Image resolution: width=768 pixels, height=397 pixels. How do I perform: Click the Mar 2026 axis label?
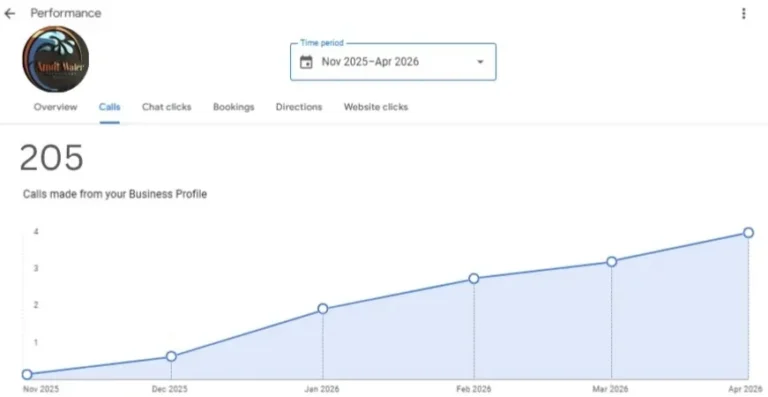tap(610, 390)
